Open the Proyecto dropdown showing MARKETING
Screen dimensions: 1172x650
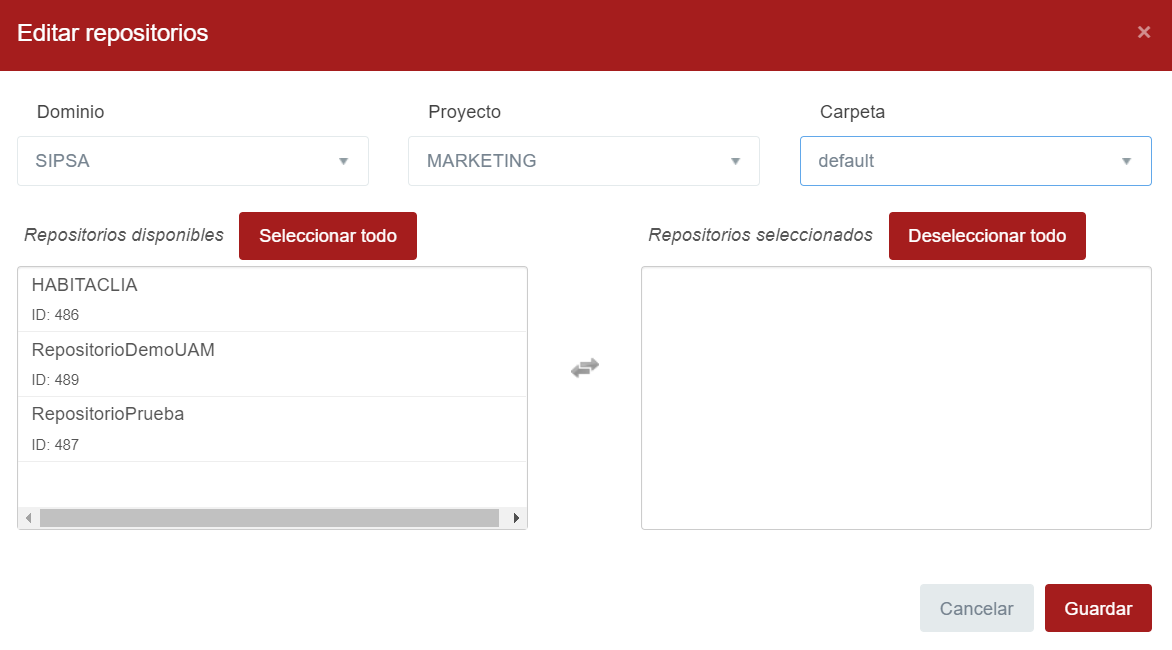click(x=570, y=161)
